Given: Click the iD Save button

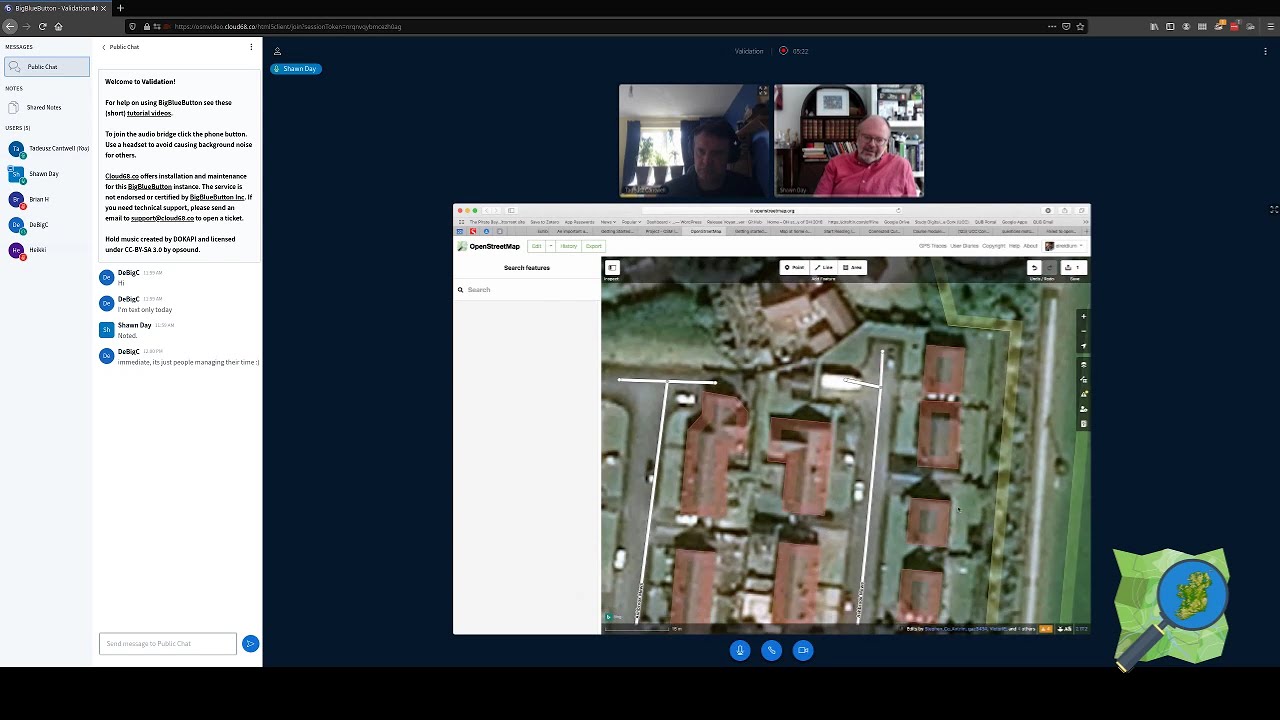Looking at the screenshot, I should [1072, 268].
